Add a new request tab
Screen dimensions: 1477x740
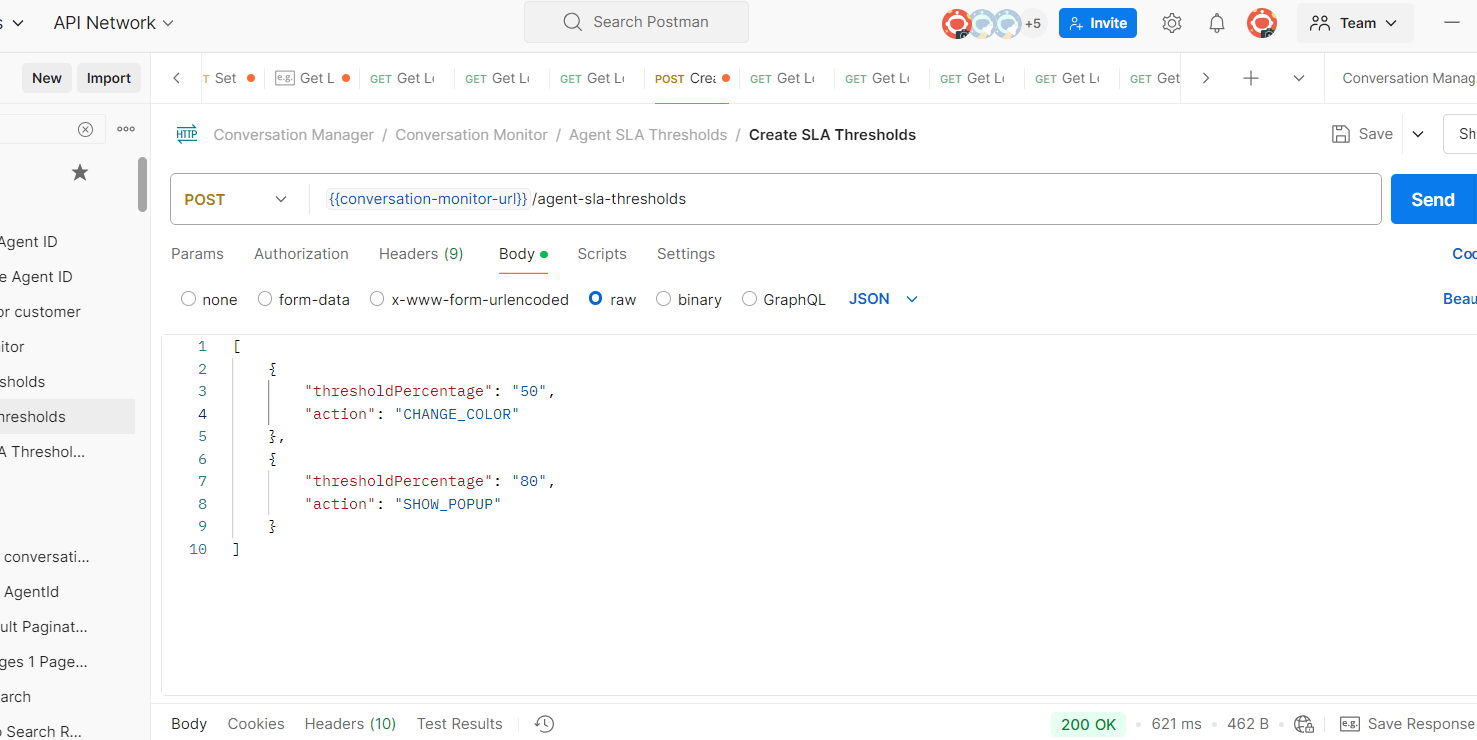(1251, 78)
